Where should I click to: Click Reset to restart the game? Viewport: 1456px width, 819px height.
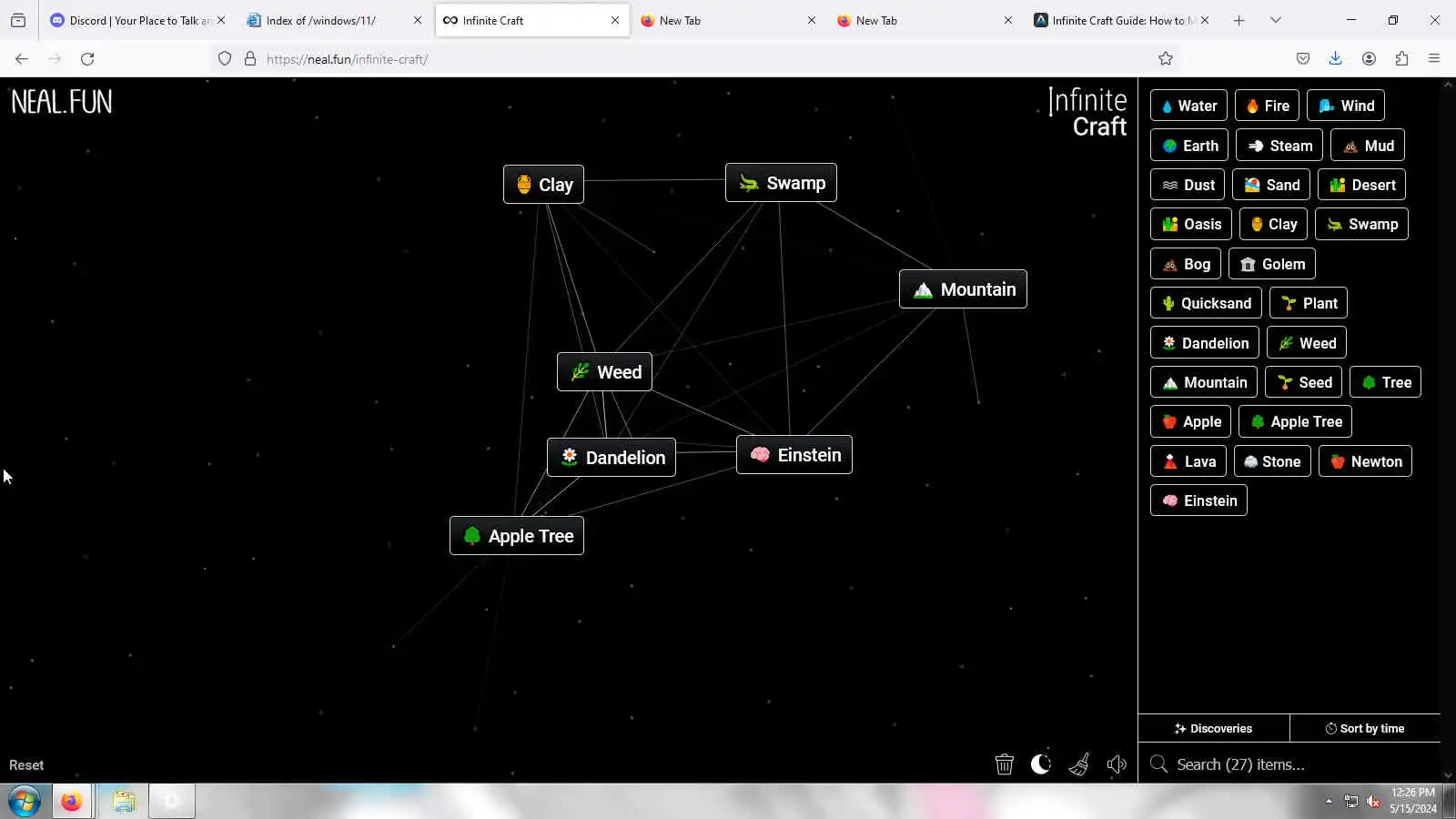click(26, 765)
